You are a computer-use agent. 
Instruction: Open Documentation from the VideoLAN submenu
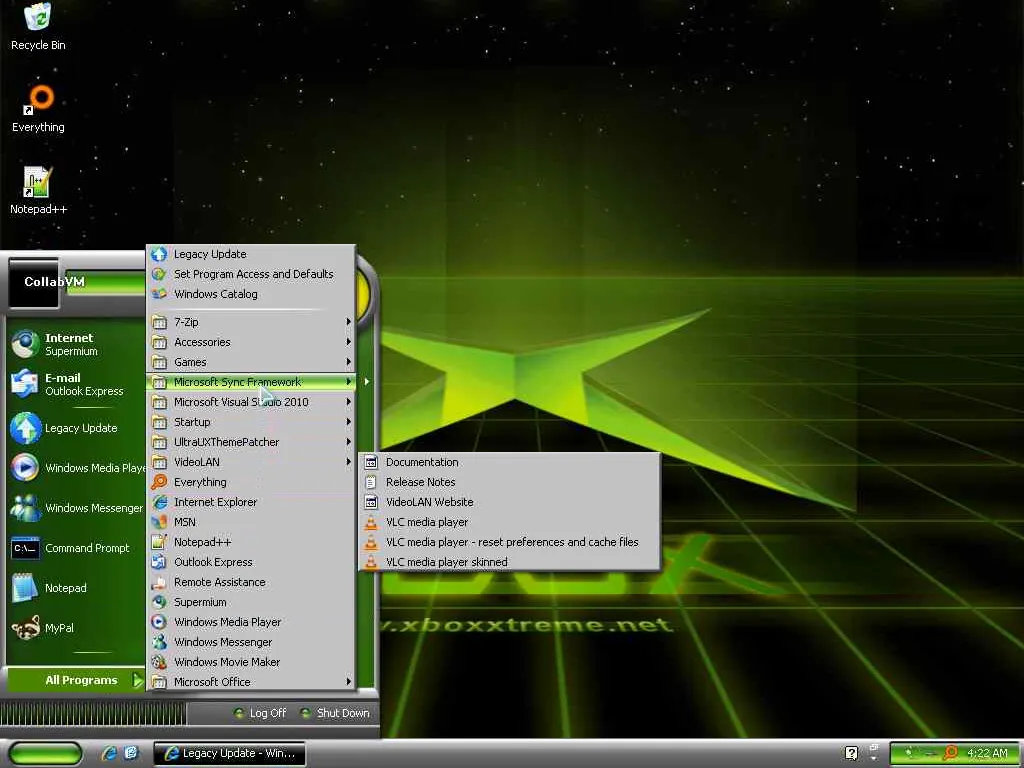pos(509,462)
